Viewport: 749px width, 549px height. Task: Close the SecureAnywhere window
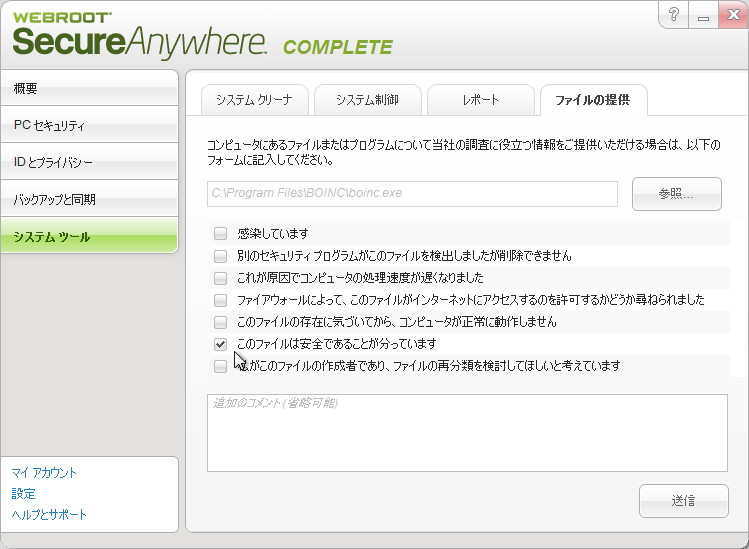(x=733, y=15)
